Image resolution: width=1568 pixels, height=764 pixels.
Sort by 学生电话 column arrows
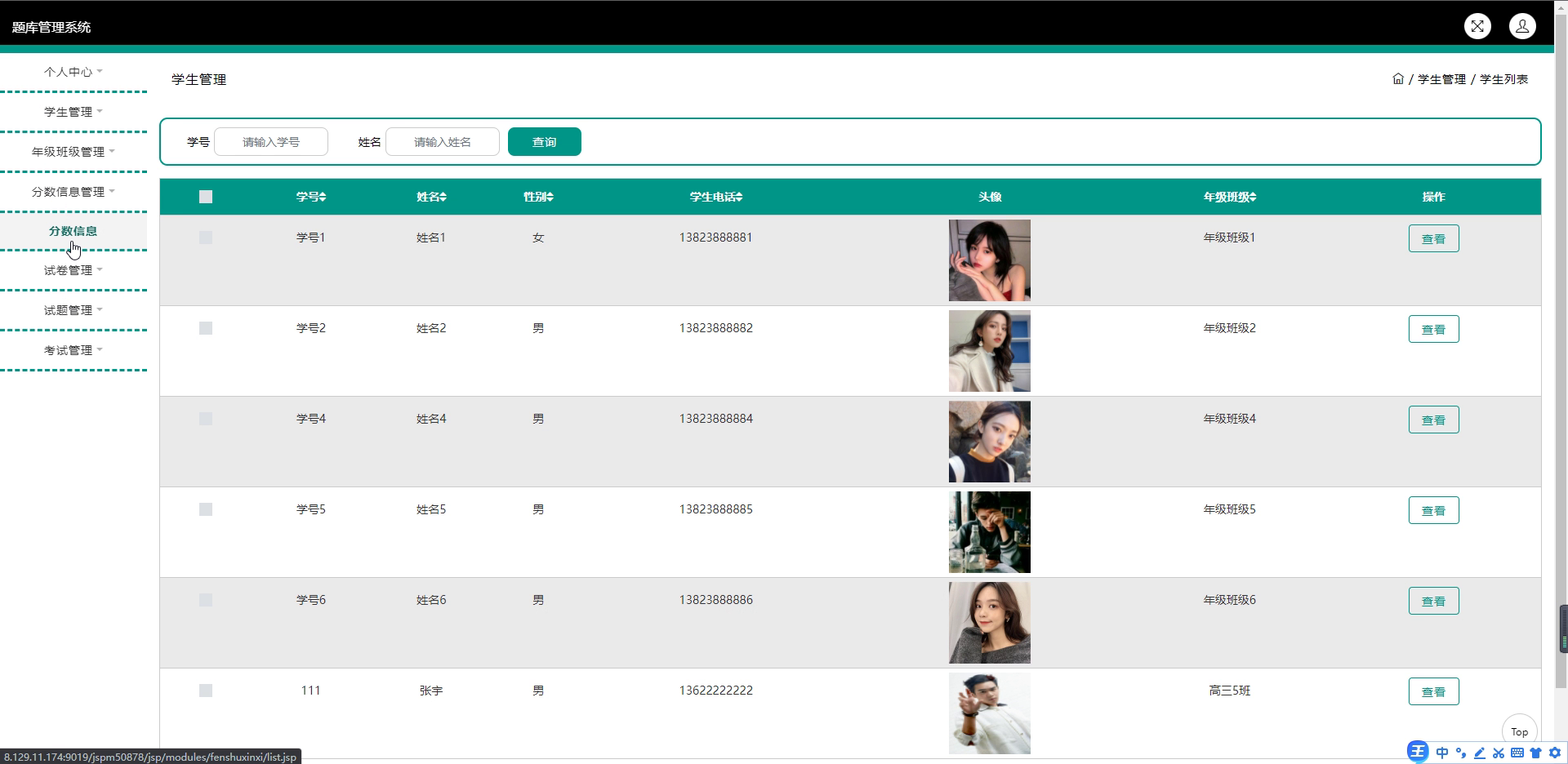point(738,197)
